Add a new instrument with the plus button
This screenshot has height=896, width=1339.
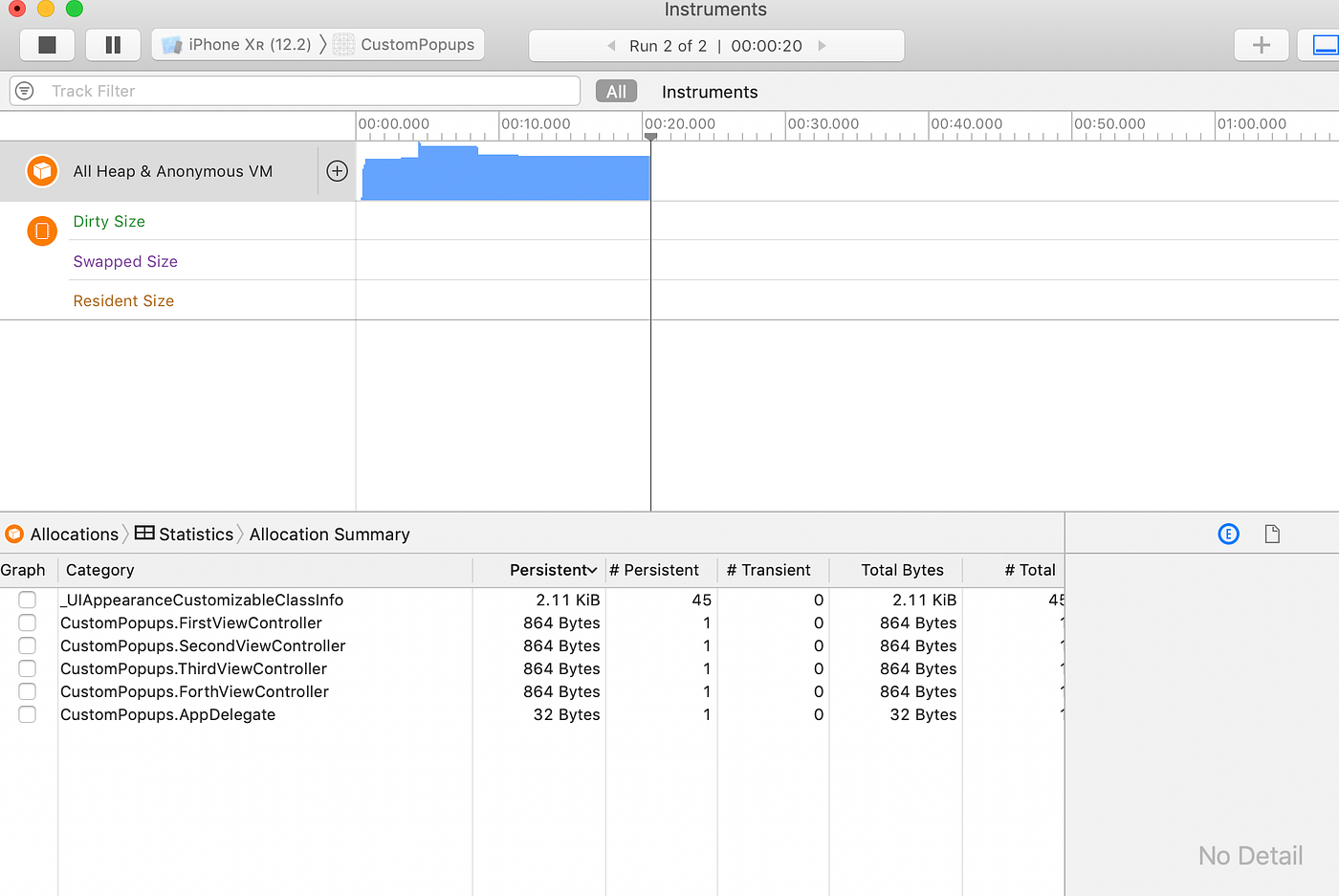click(x=1261, y=45)
